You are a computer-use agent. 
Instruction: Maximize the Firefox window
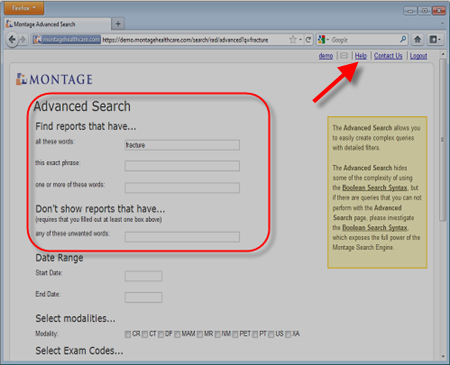tap(424, 11)
